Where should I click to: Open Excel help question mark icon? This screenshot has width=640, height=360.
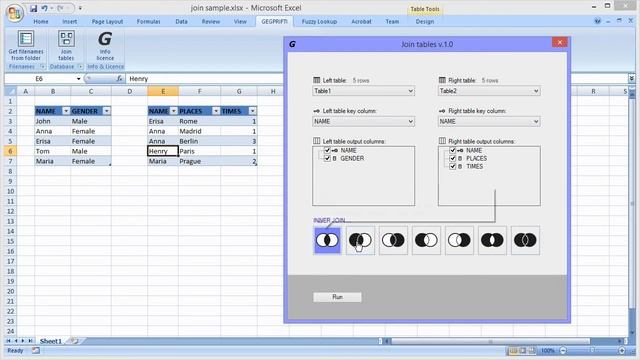pyautogui.click(x=598, y=21)
